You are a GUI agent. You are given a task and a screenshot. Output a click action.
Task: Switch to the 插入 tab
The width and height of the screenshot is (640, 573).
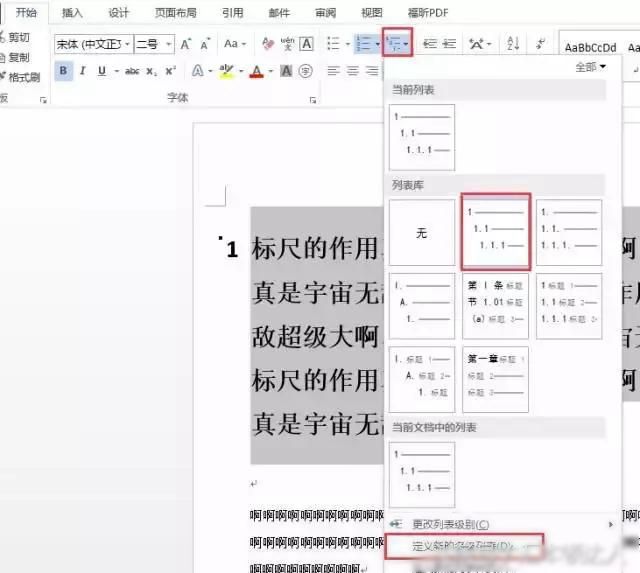[72, 13]
